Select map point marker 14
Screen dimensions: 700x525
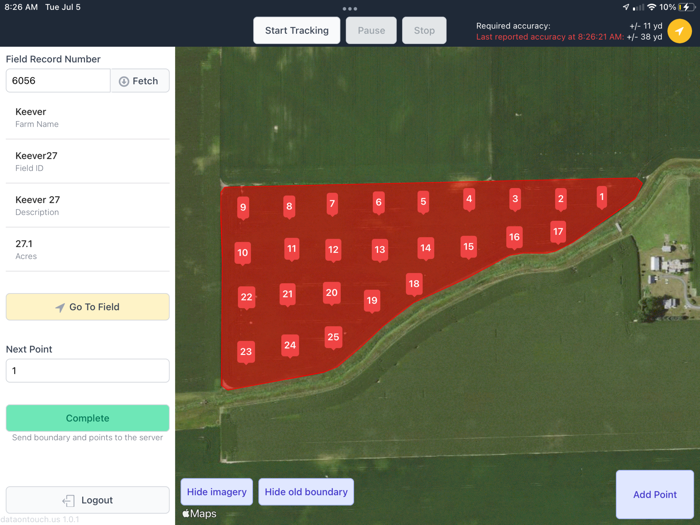(425, 249)
